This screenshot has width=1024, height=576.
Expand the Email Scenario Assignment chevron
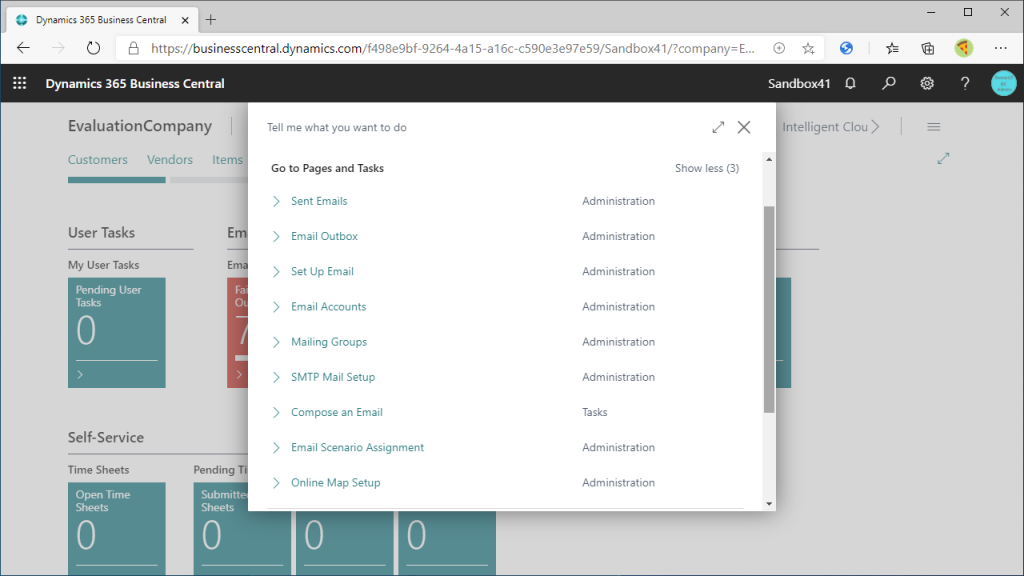276,448
